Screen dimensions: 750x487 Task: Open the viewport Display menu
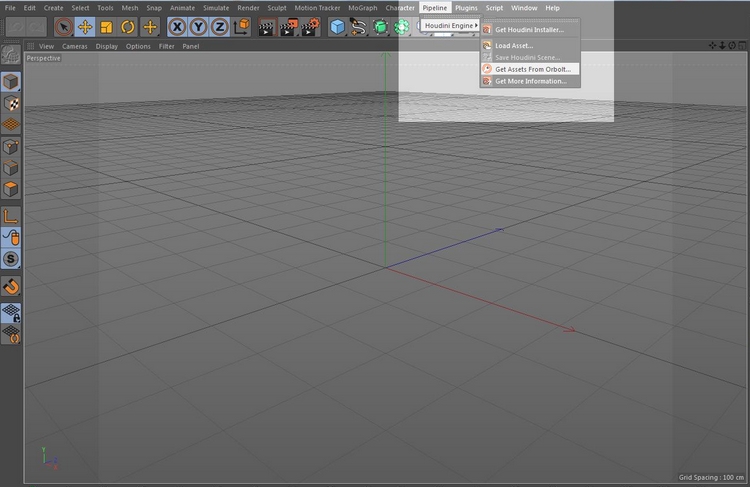point(106,46)
